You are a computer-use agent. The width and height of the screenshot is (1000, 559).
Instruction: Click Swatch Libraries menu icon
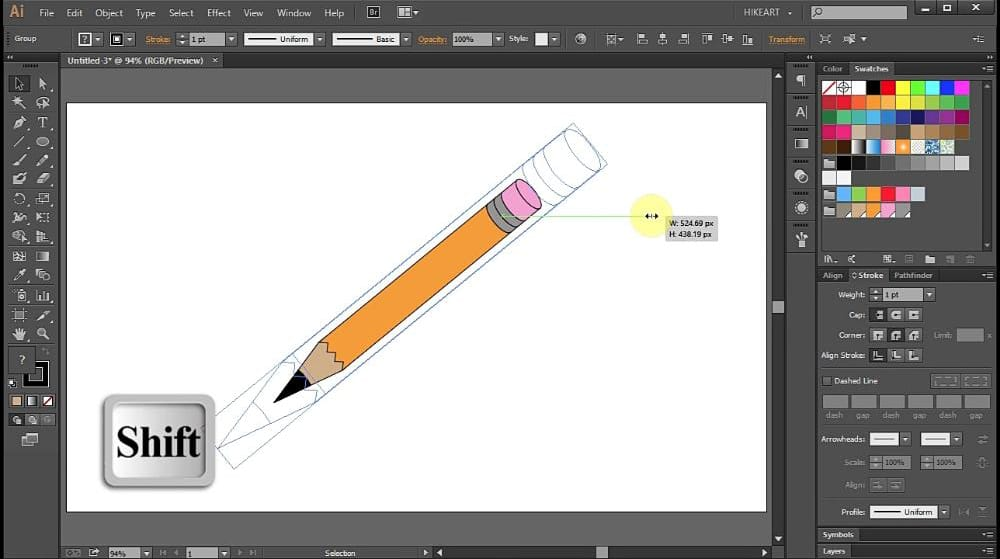830,259
